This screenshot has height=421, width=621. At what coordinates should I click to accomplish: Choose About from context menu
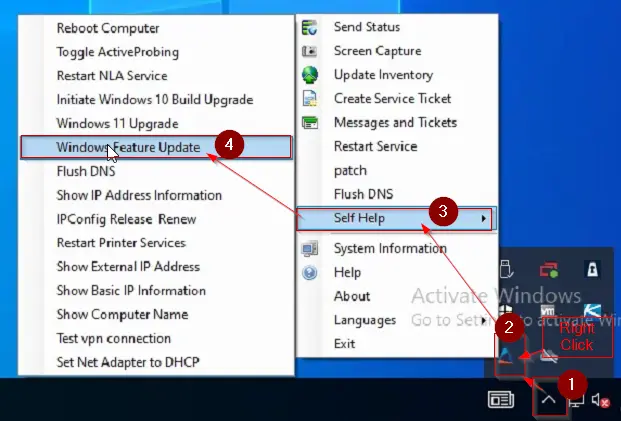point(396,296)
